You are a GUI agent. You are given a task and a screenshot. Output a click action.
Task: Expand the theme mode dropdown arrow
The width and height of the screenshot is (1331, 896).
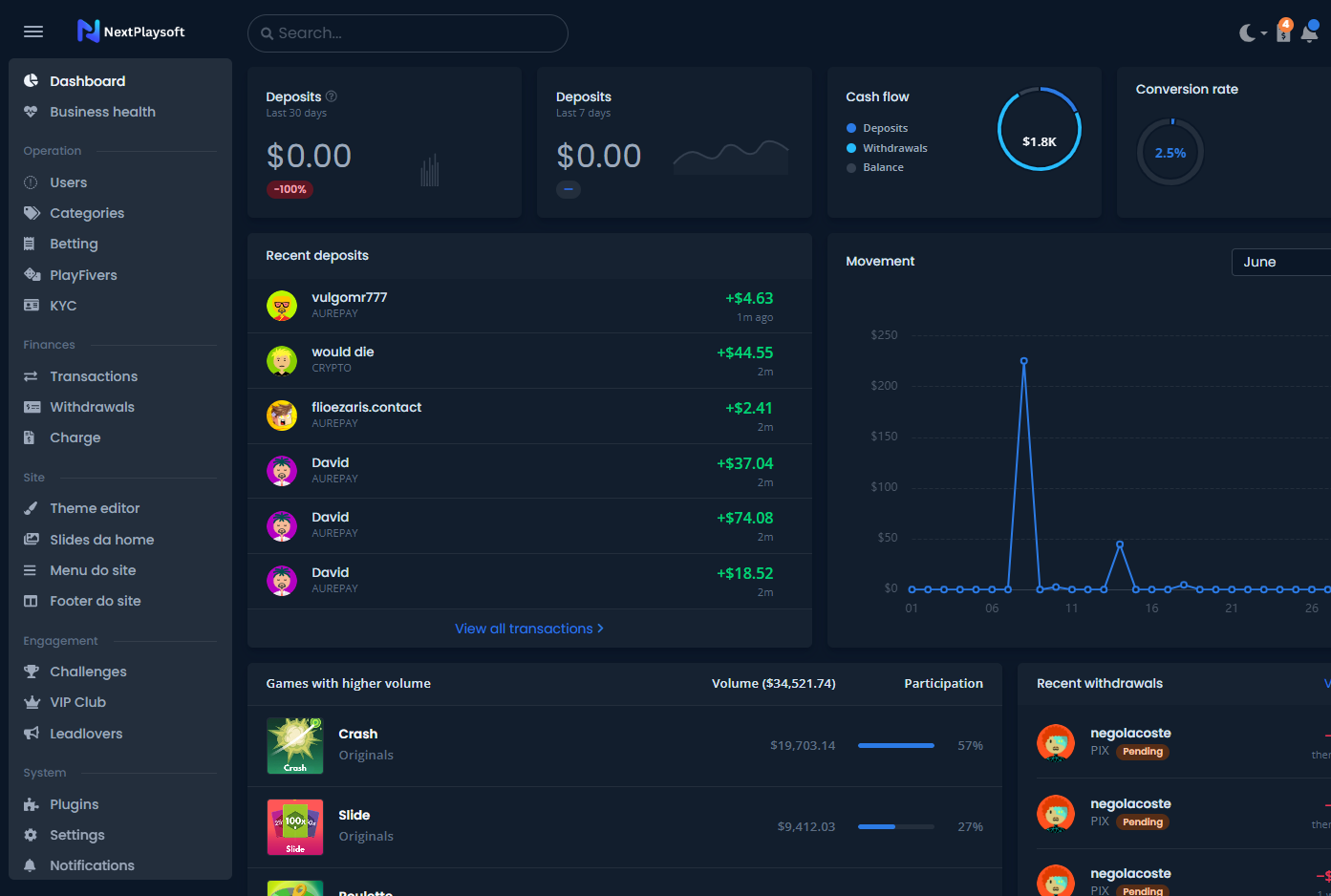[1264, 33]
